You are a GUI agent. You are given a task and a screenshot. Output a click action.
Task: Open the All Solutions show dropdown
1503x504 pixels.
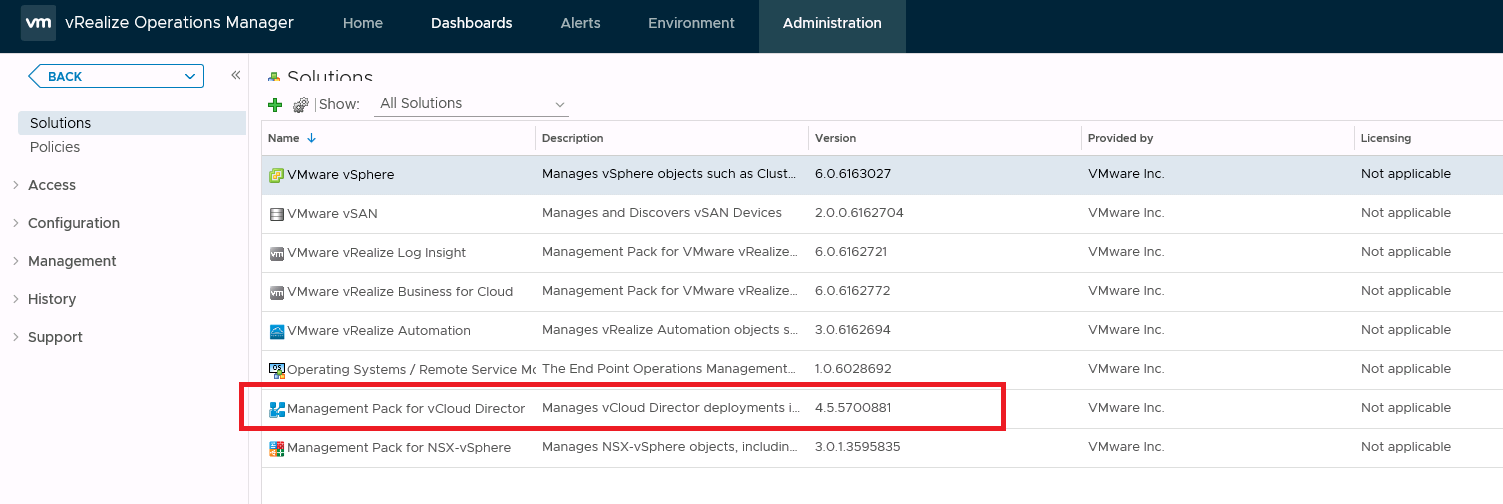pos(471,104)
